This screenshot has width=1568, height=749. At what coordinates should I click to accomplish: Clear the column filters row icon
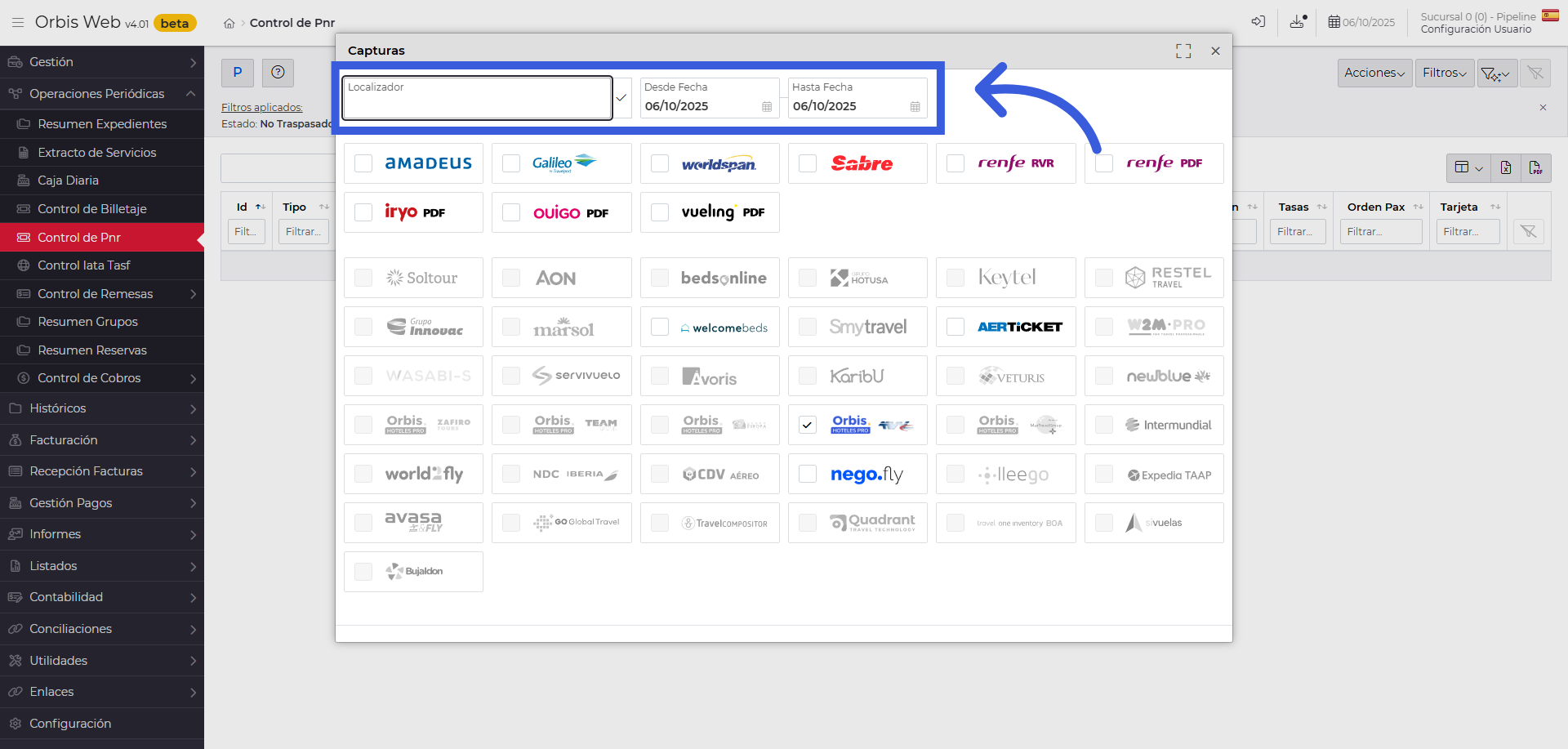1529,232
